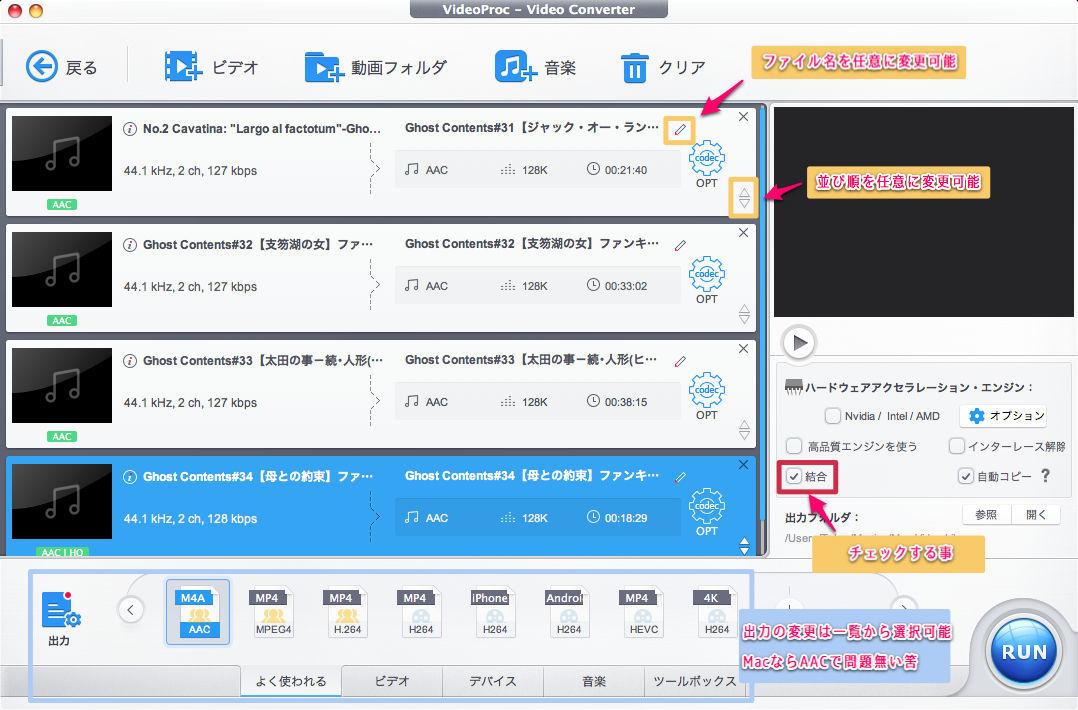Image resolution: width=1078 pixels, height=710 pixels.
Task: Select the iPhone H264 output format
Action: pos(495,612)
